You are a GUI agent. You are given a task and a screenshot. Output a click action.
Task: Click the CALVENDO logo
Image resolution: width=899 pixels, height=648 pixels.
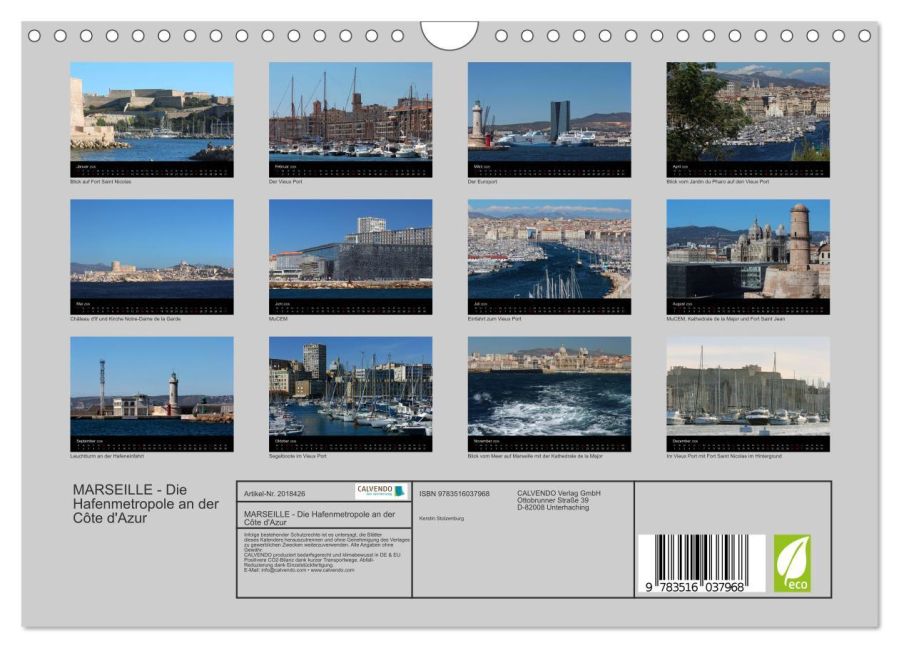(381, 491)
